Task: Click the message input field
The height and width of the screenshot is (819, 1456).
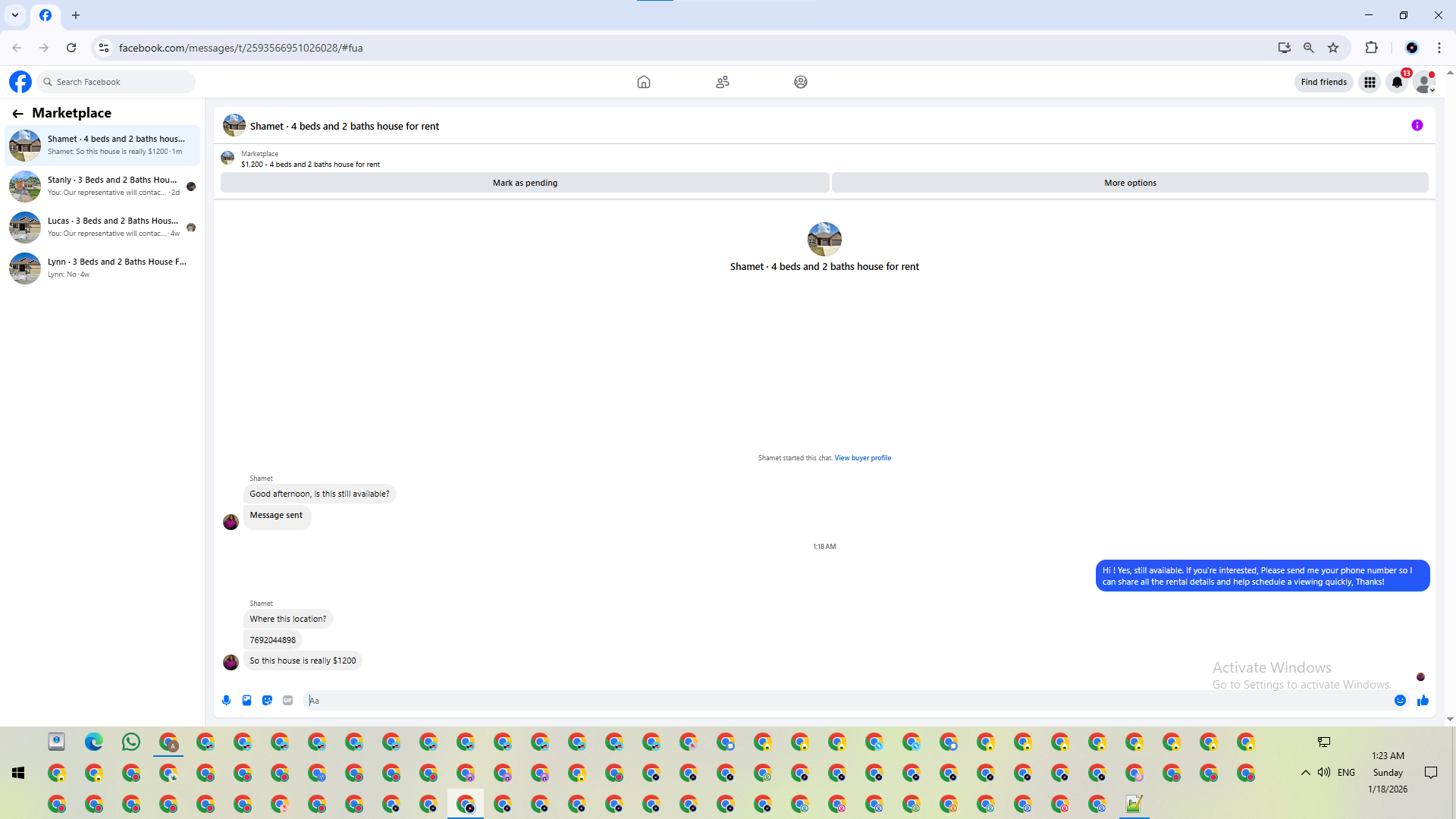Action: [834, 700]
